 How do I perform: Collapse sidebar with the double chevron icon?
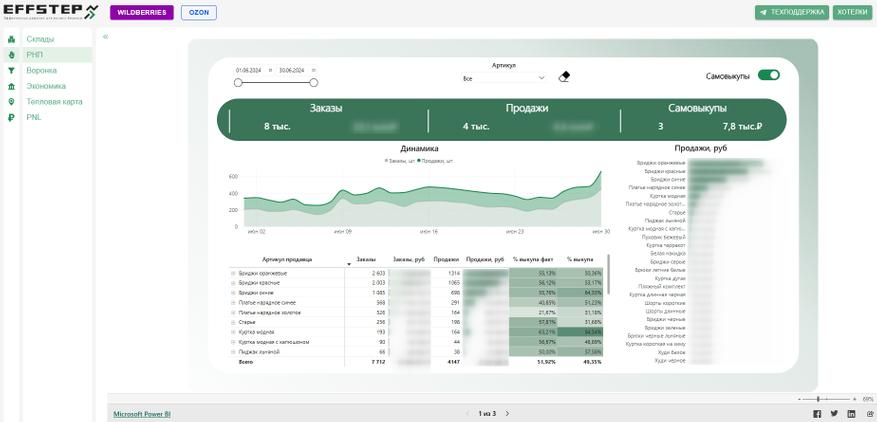click(x=105, y=36)
